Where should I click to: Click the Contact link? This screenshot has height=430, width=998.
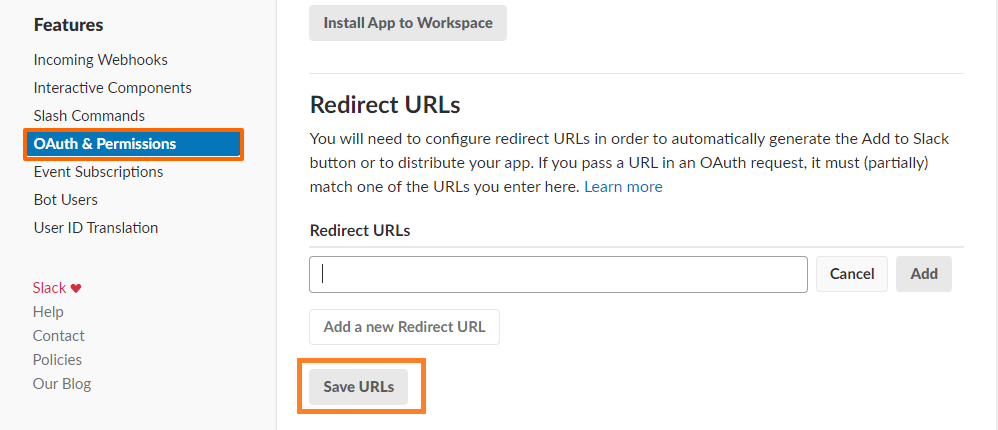(x=58, y=336)
